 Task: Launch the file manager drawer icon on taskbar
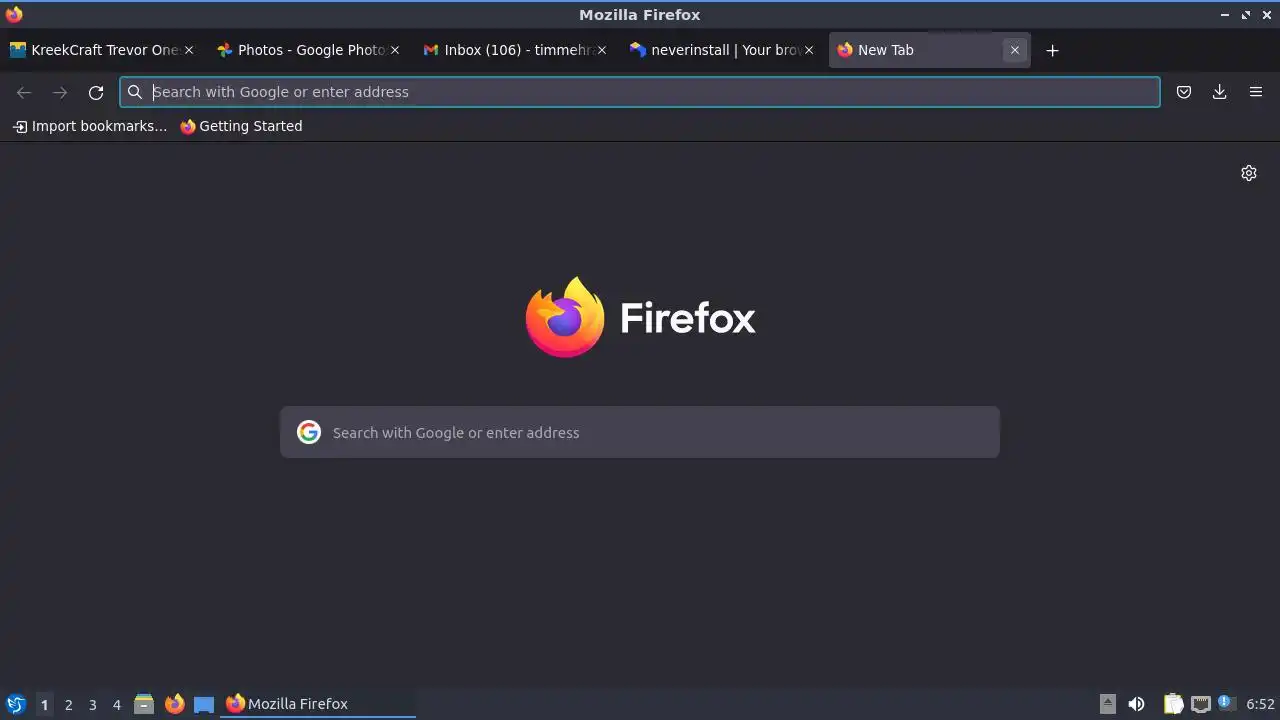pyautogui.click(x=144, y=704)
